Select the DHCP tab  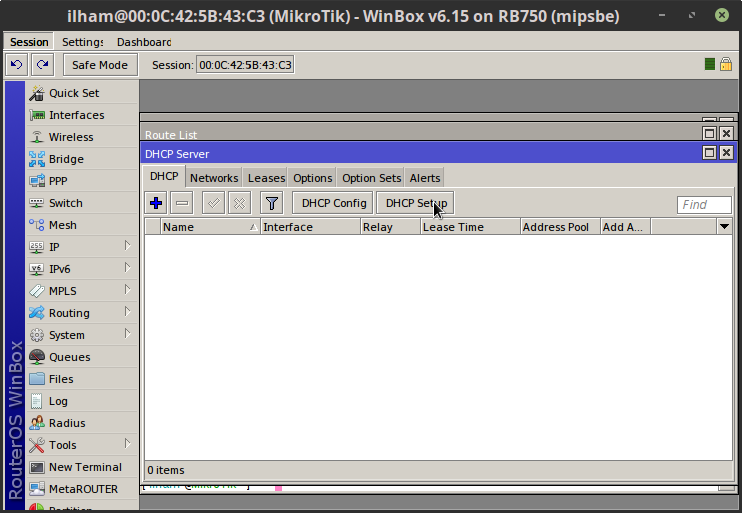click(x=164, y=177)
